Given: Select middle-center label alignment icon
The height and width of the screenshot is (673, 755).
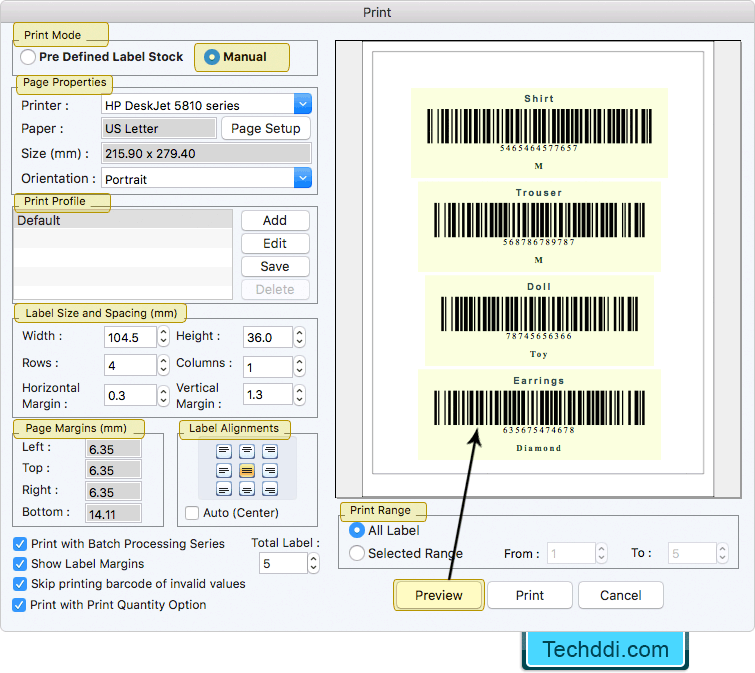Looking at the screenshot, I should tap(247, 470).
